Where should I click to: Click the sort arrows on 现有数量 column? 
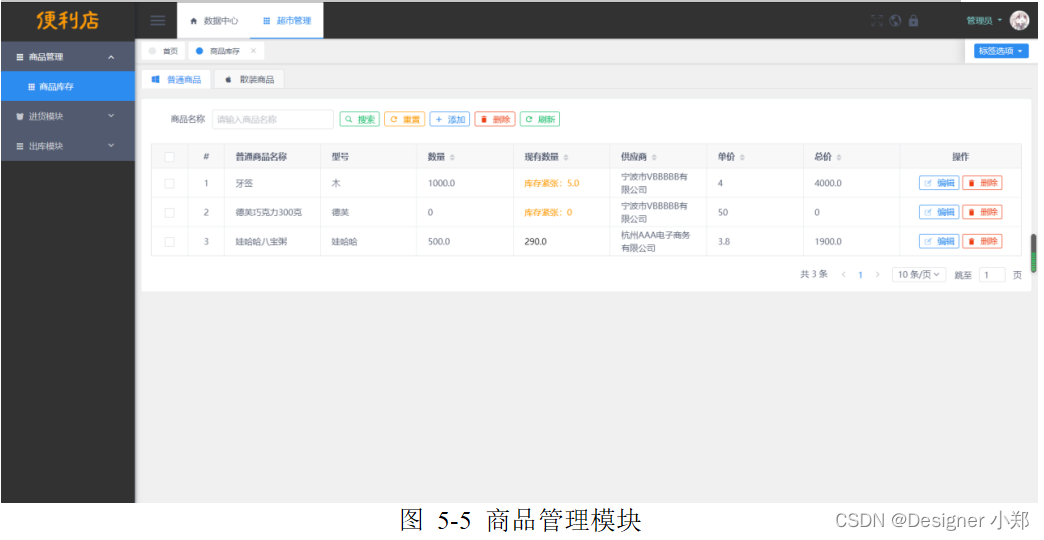tap(566, 157)
